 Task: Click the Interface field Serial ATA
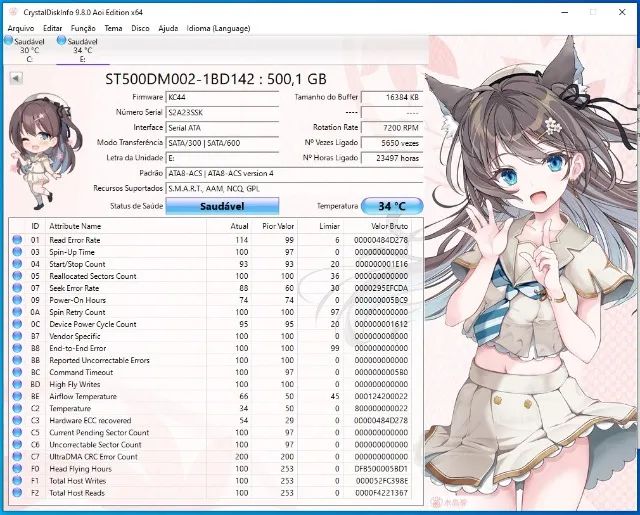point(222,128)
